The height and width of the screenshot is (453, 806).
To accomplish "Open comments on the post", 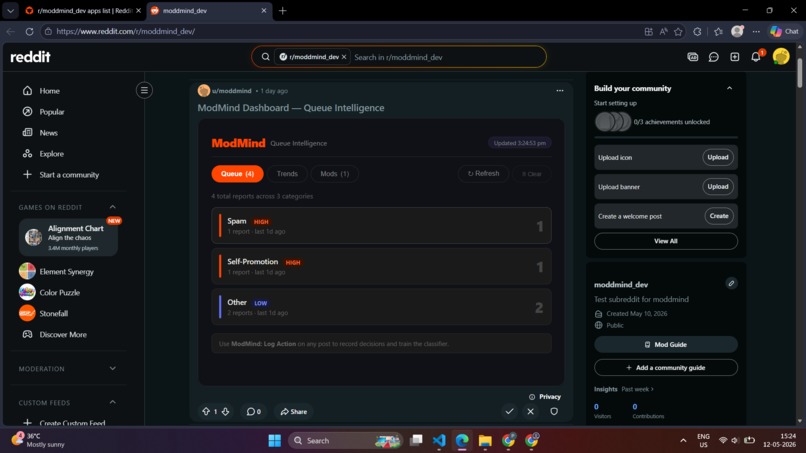I will (253, 411).
